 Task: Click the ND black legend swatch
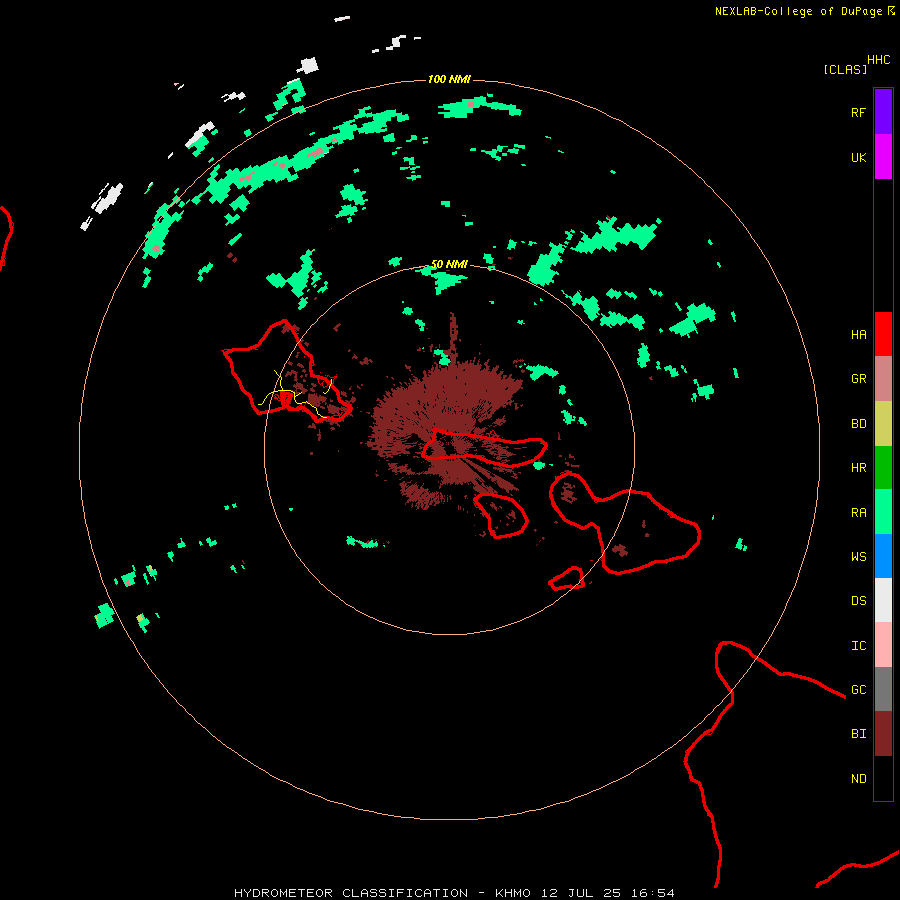pyautogui.click(x=883, y=778)
